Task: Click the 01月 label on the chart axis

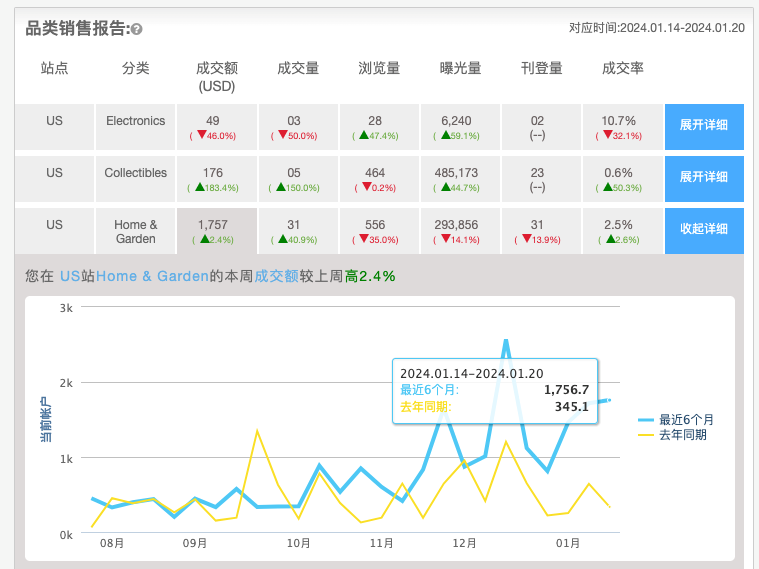Action: point(568,543)
